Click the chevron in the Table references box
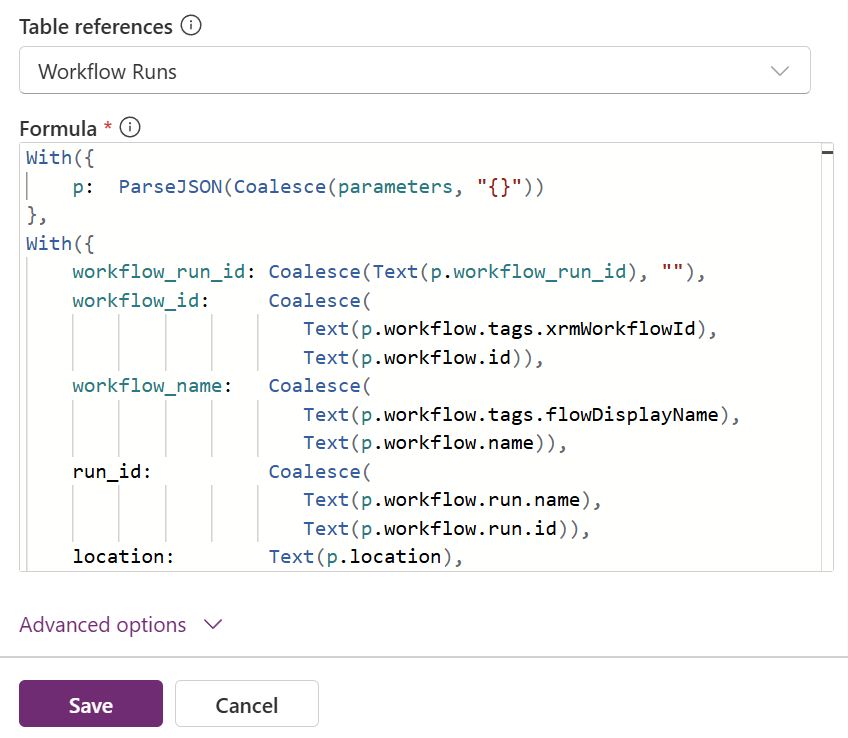Image resolution: width=848 pixels, height=738 pixels. coord(779,72)
